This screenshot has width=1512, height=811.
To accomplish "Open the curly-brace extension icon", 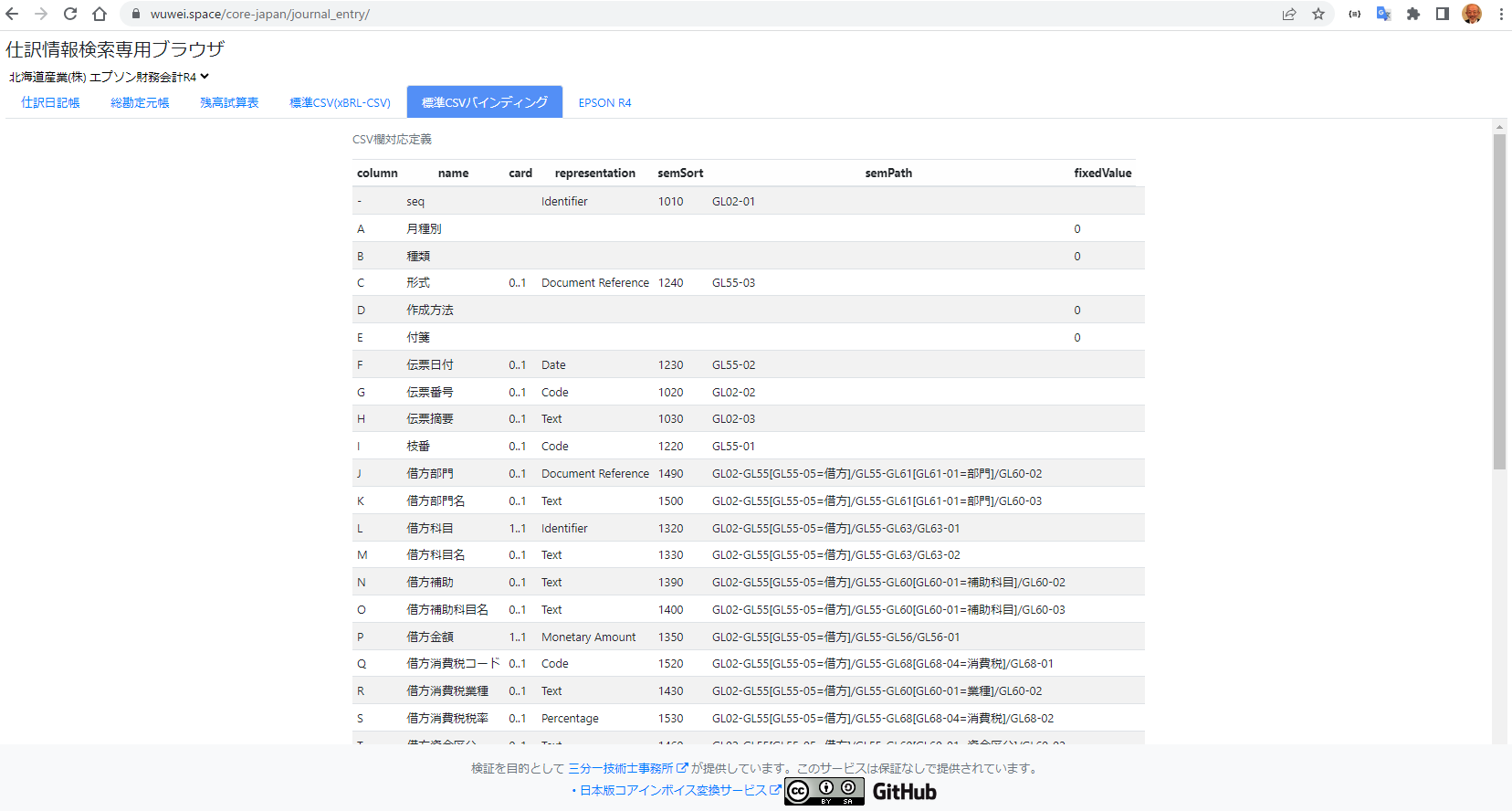I will [1354, 14].
